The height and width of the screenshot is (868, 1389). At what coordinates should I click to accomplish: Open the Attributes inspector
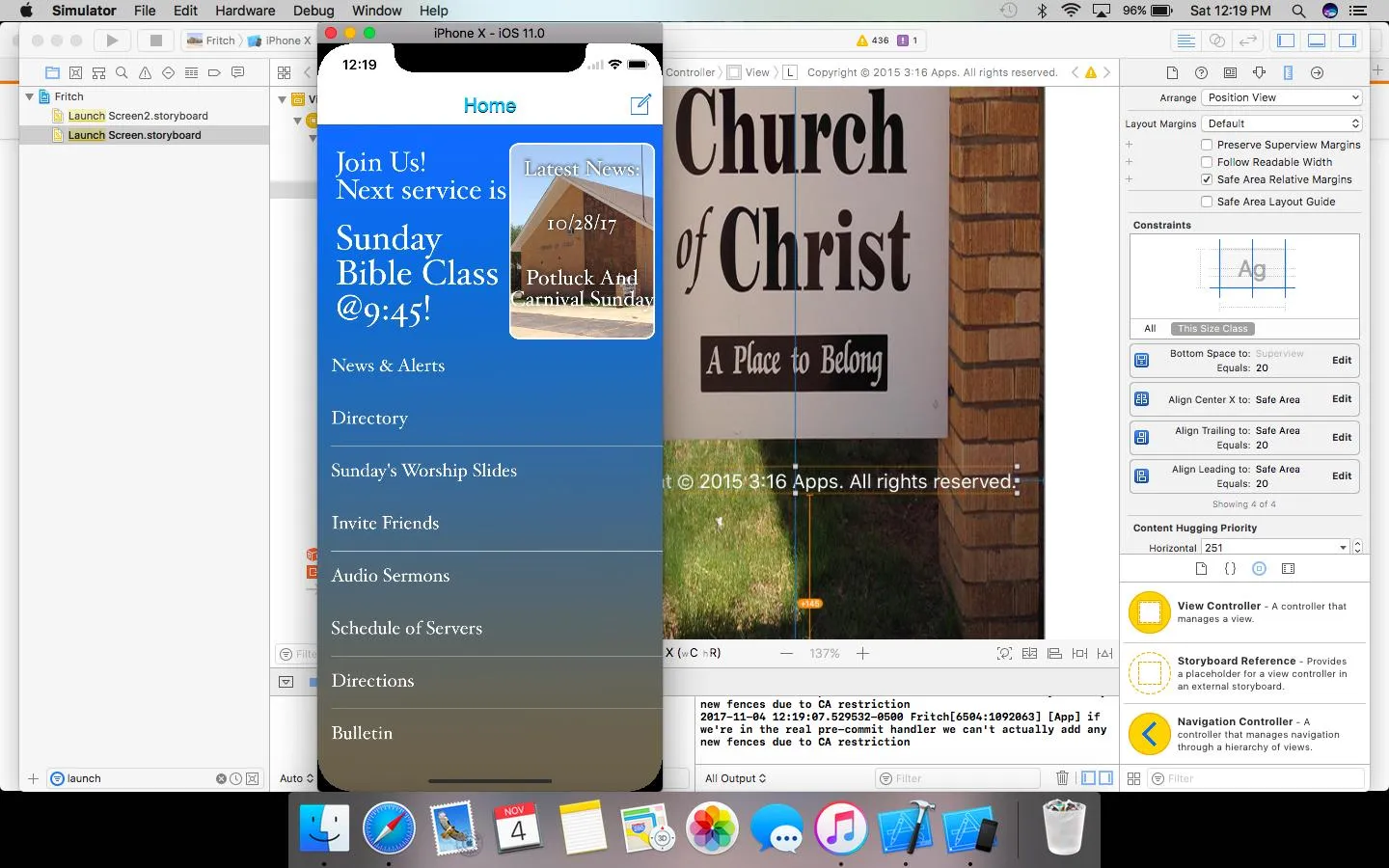coord(1259,72)
